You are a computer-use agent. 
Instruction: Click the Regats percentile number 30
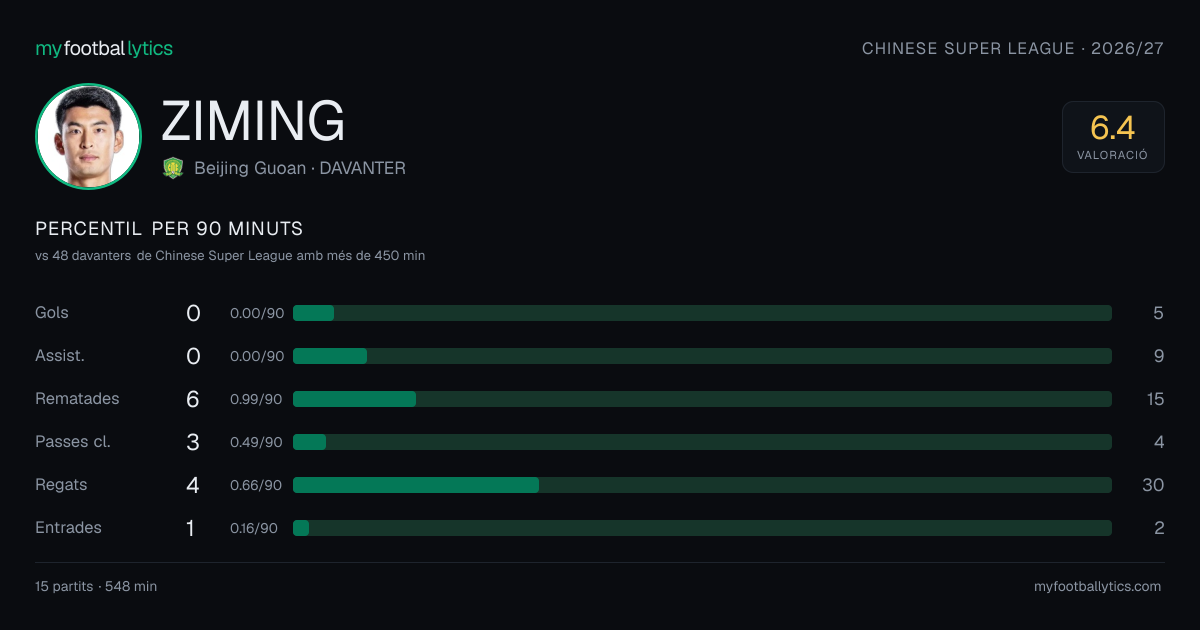pyautogui.click(x=1153, y=485)
